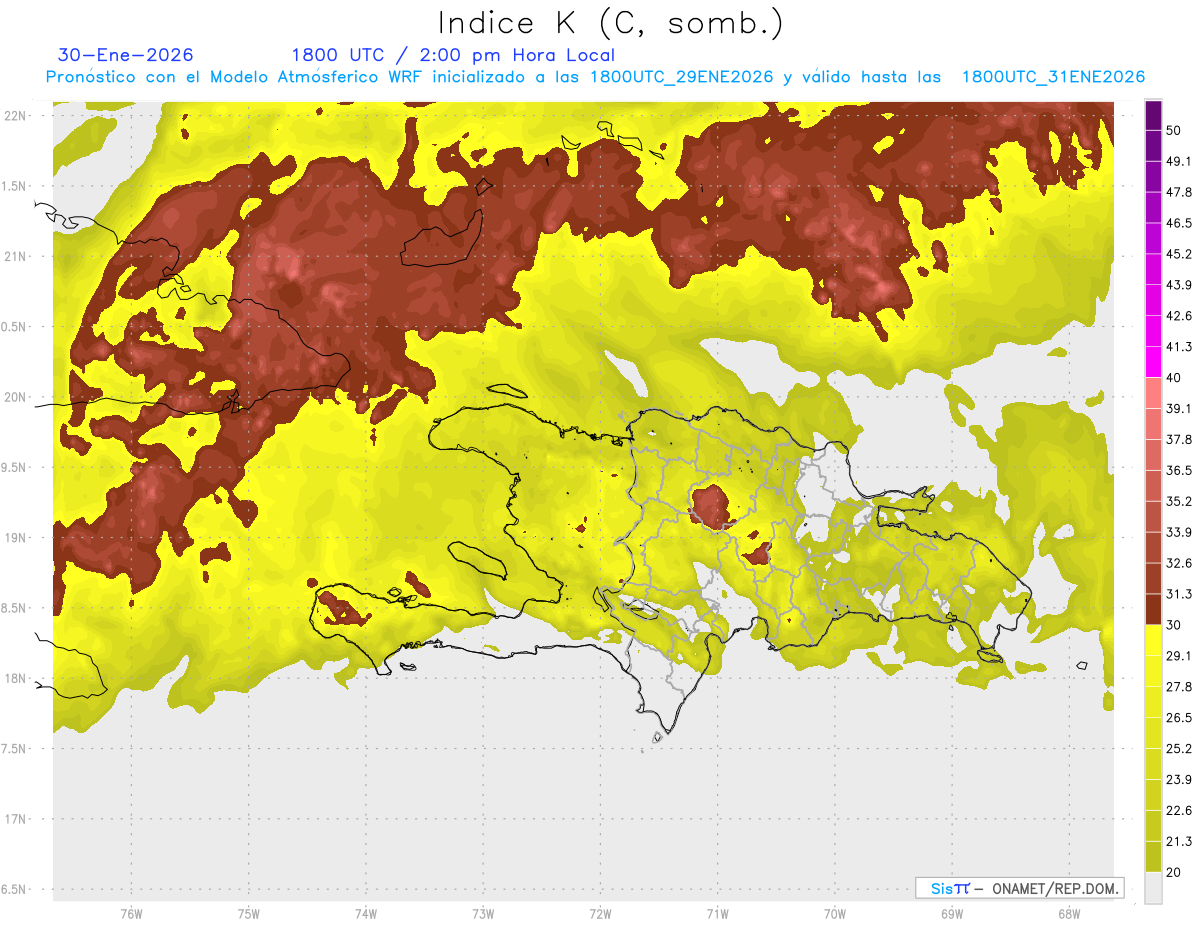The height and width of the screenshot is (927, 1200).
Task: Click the color bar value '29.1'
Action: 1179,655
